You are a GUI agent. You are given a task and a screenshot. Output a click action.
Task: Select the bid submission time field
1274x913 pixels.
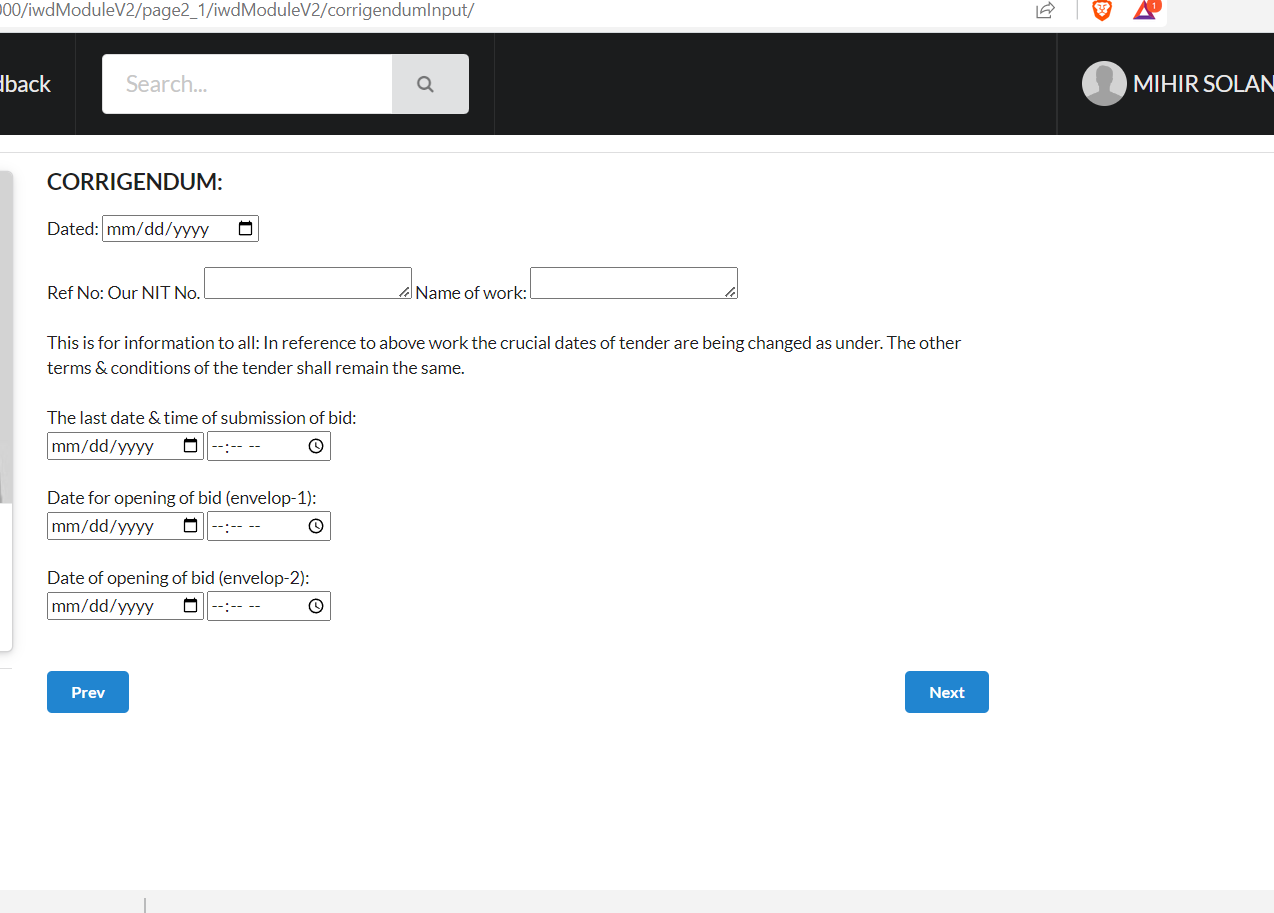[269, 446]
